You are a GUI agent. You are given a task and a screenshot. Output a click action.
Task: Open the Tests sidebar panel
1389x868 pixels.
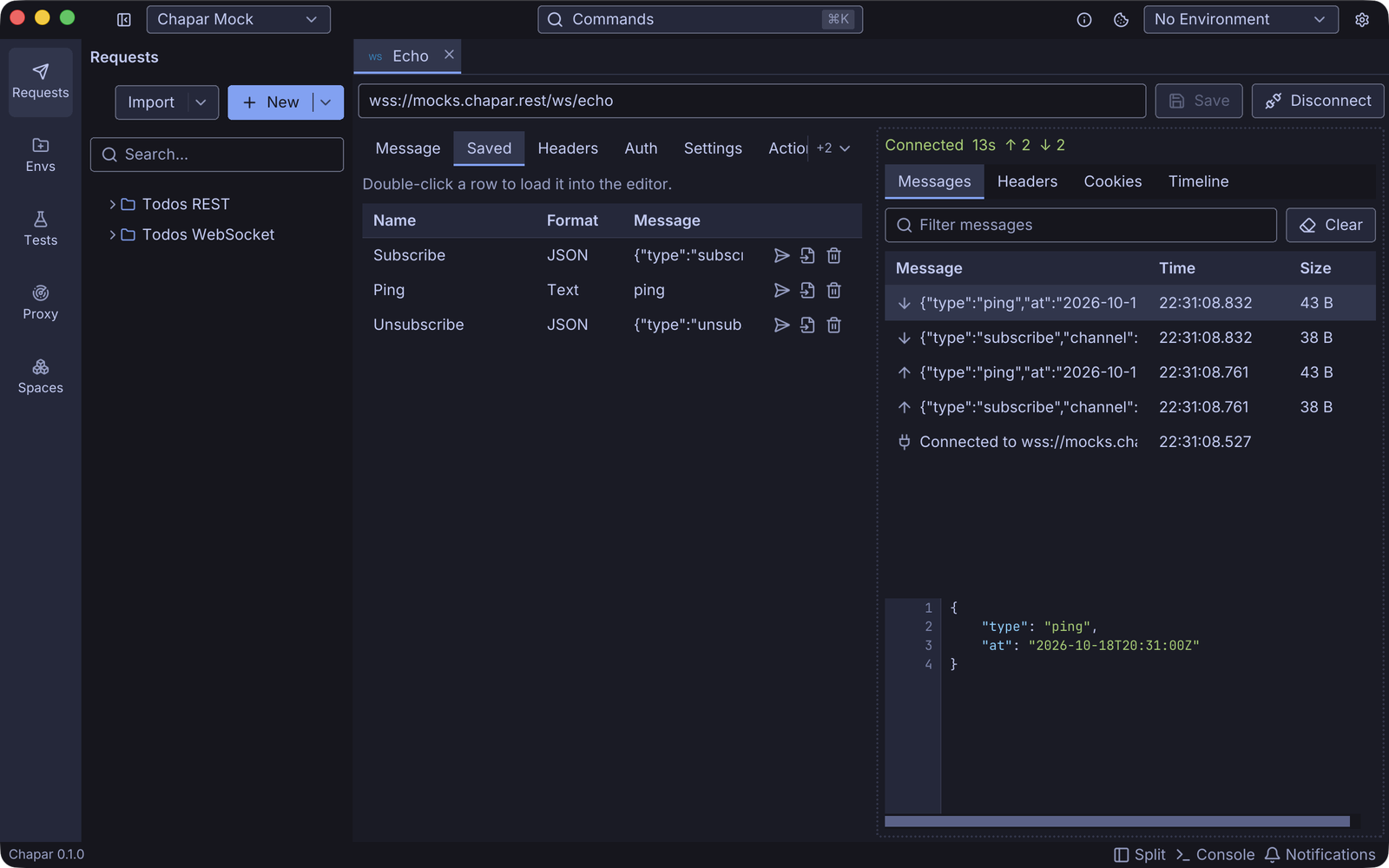(40, 229)
